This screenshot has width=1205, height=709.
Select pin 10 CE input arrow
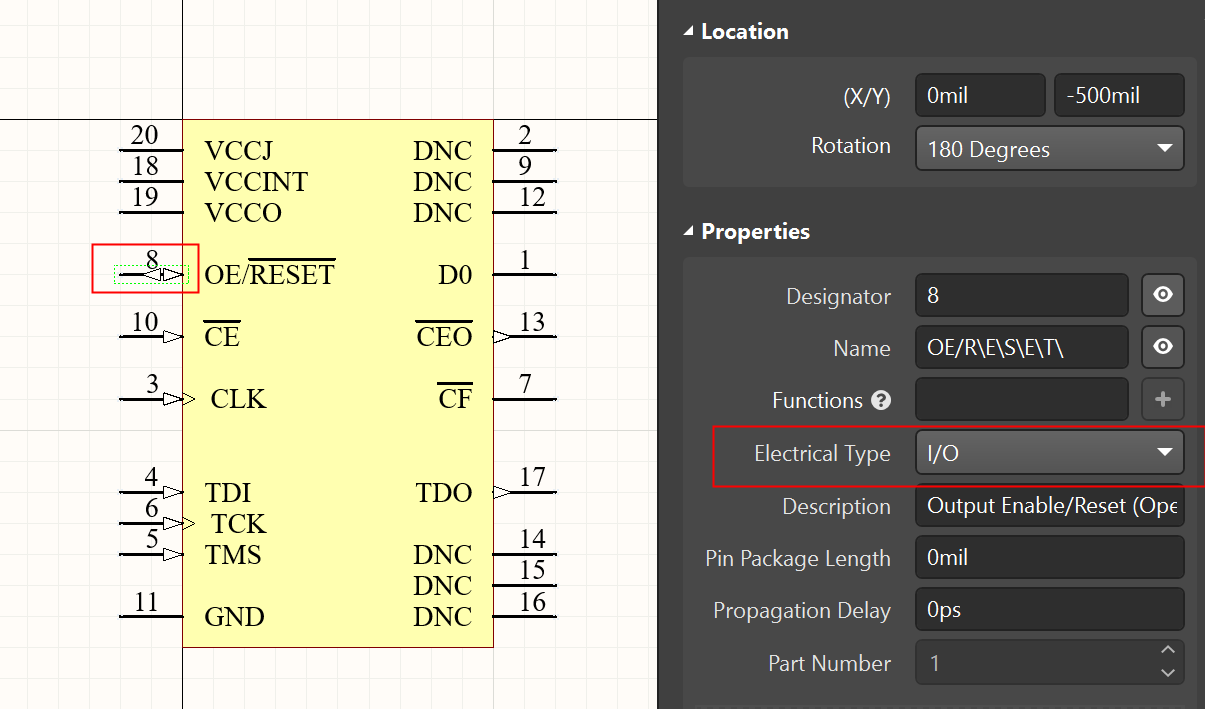172,337
